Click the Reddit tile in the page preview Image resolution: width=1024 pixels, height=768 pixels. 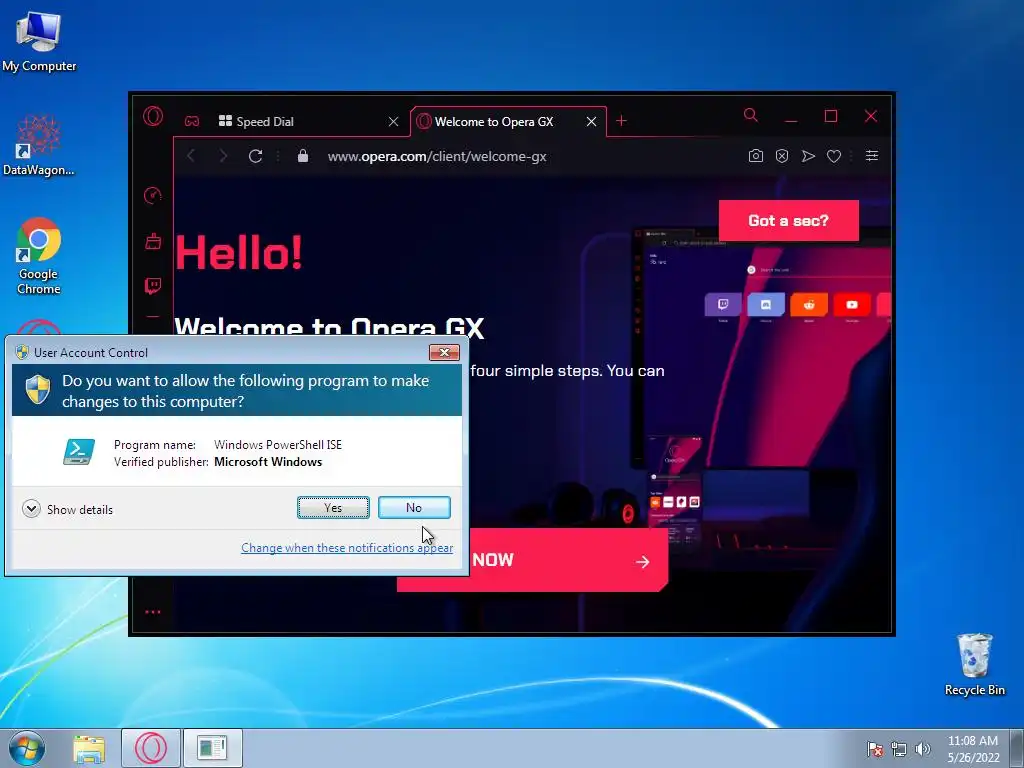click(809, 304)
